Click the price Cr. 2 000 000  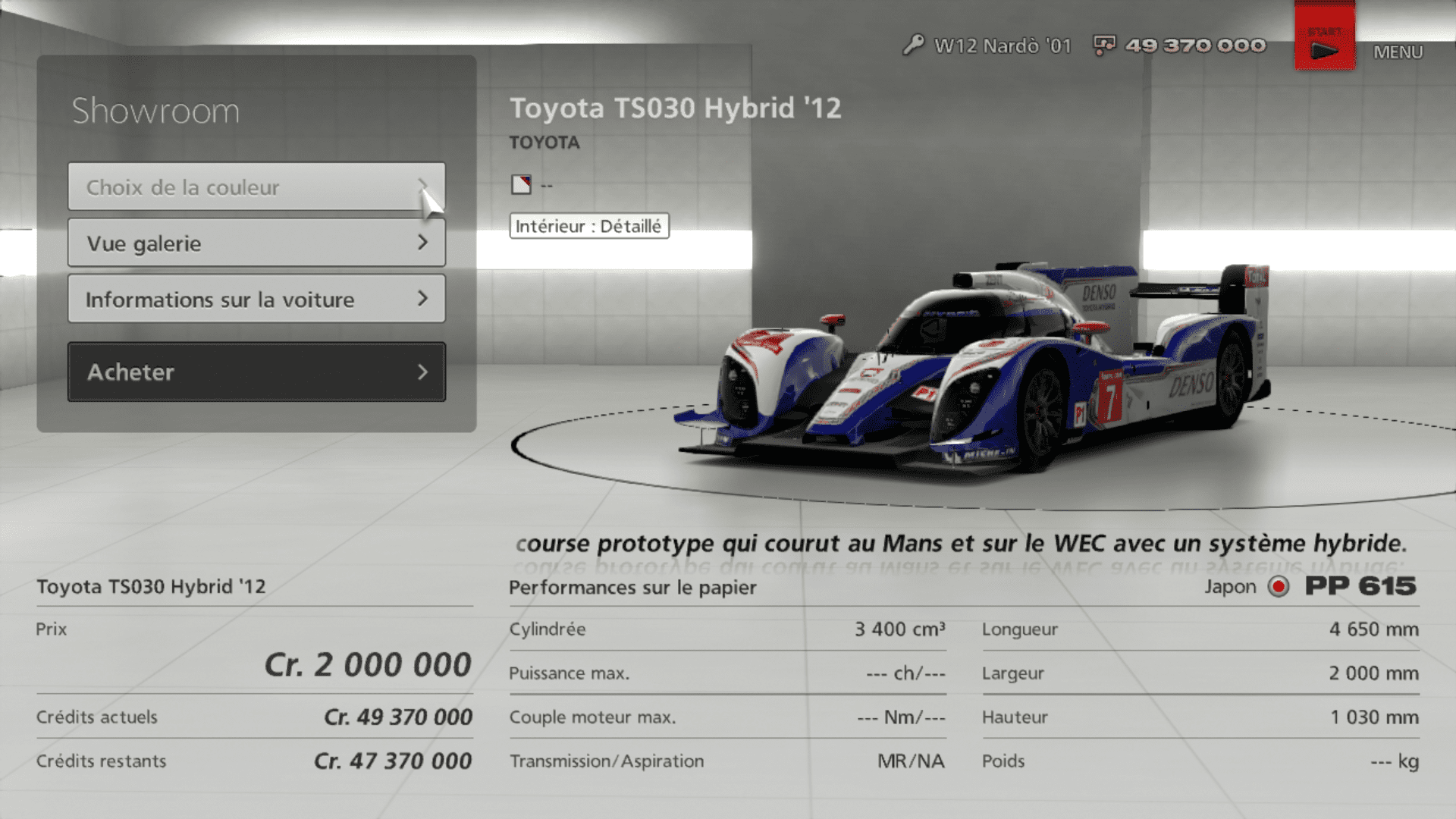click(x=368, y=665)
